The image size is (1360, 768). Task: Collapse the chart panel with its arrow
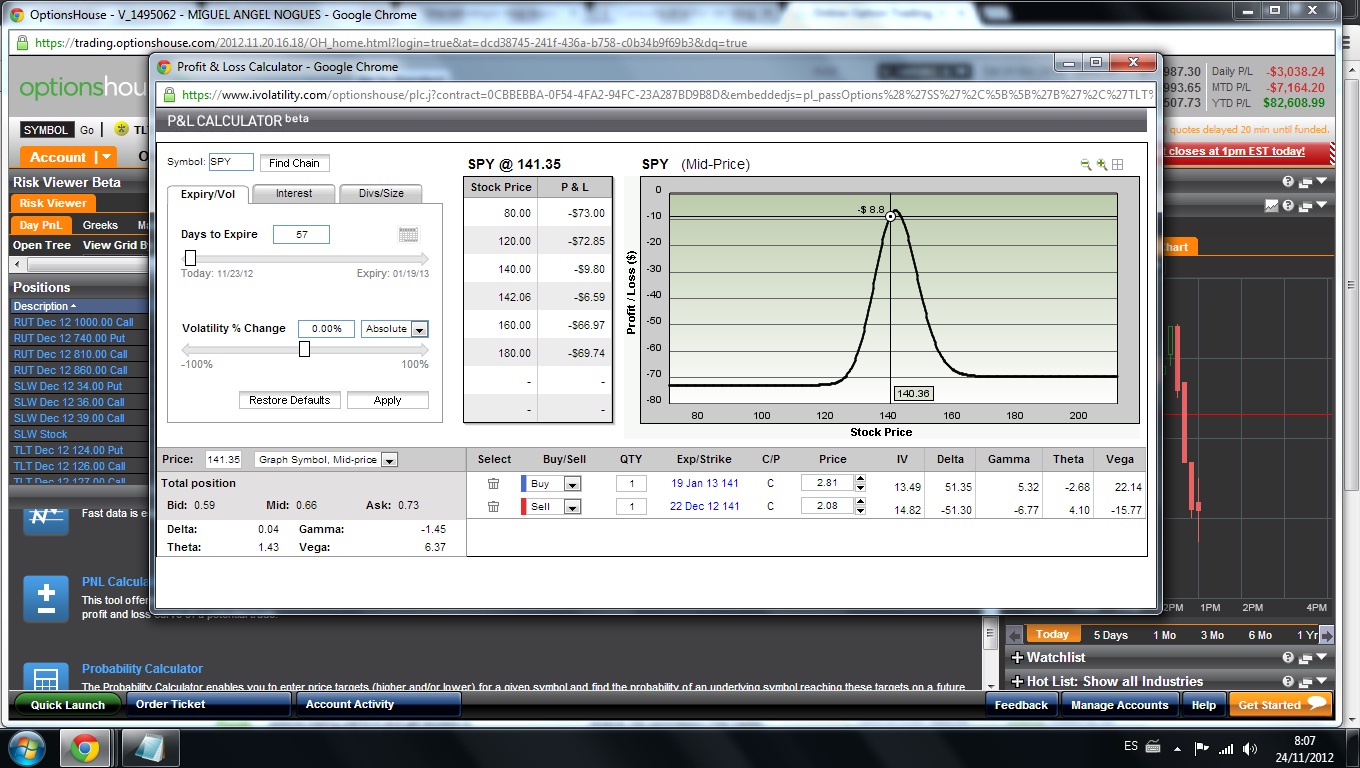pos(1322,206)
